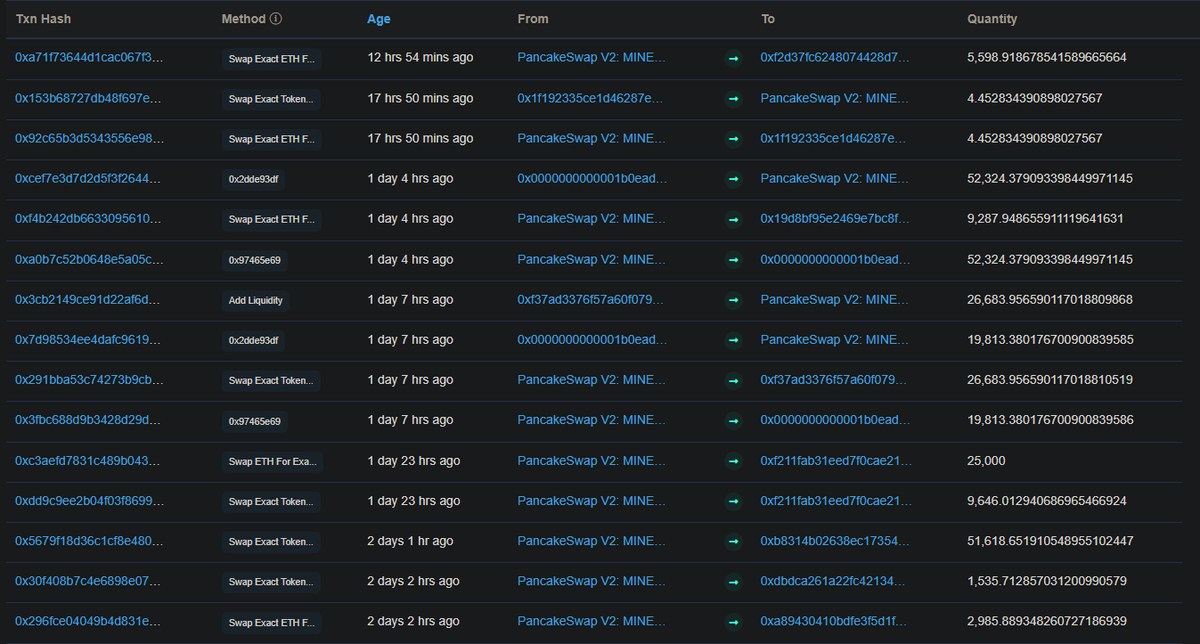
Task: Open To address in 0xc3aefd7831c489b043 row
Action: [836, 461]
